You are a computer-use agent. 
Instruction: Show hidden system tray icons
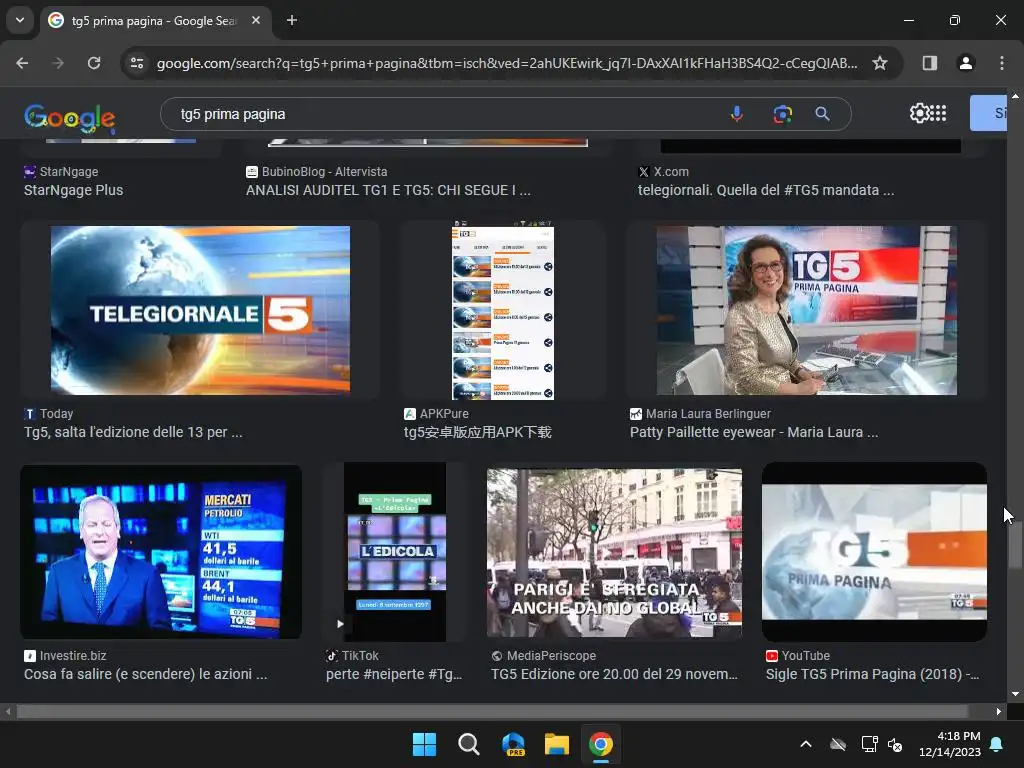(806, 744)
